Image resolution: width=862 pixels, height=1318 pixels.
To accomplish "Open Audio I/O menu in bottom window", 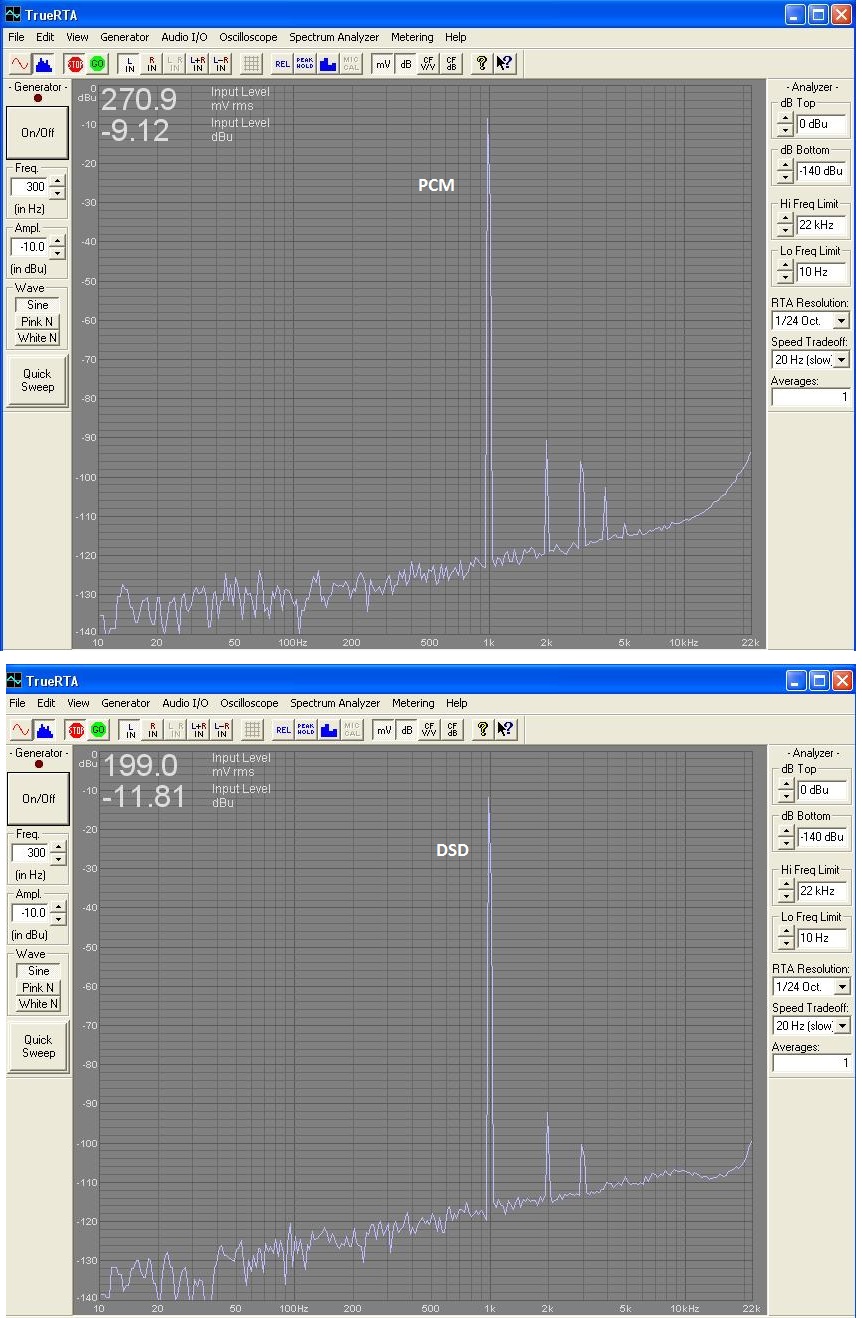I will tap(185, 703).
